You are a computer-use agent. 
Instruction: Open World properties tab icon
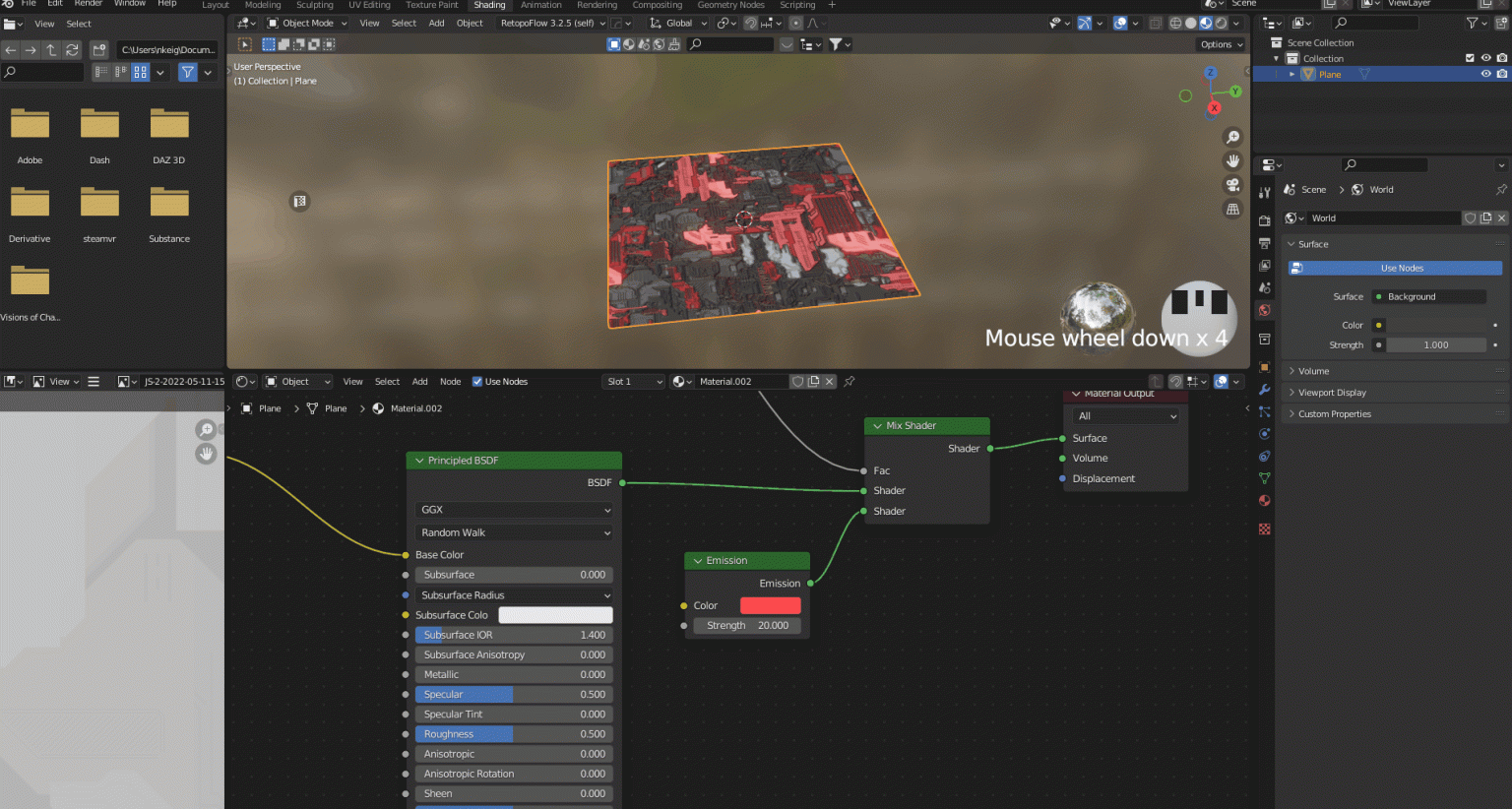(1265, 310)
